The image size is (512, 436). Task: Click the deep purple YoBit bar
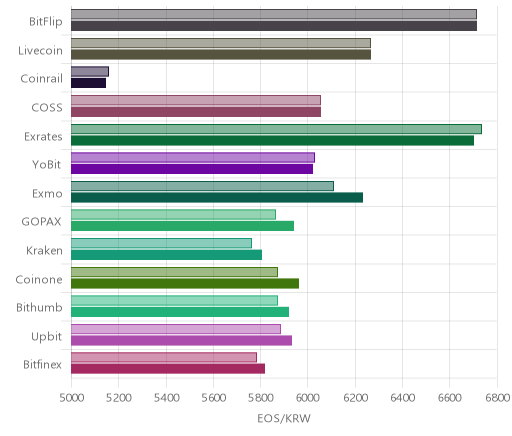coord(192,169)
